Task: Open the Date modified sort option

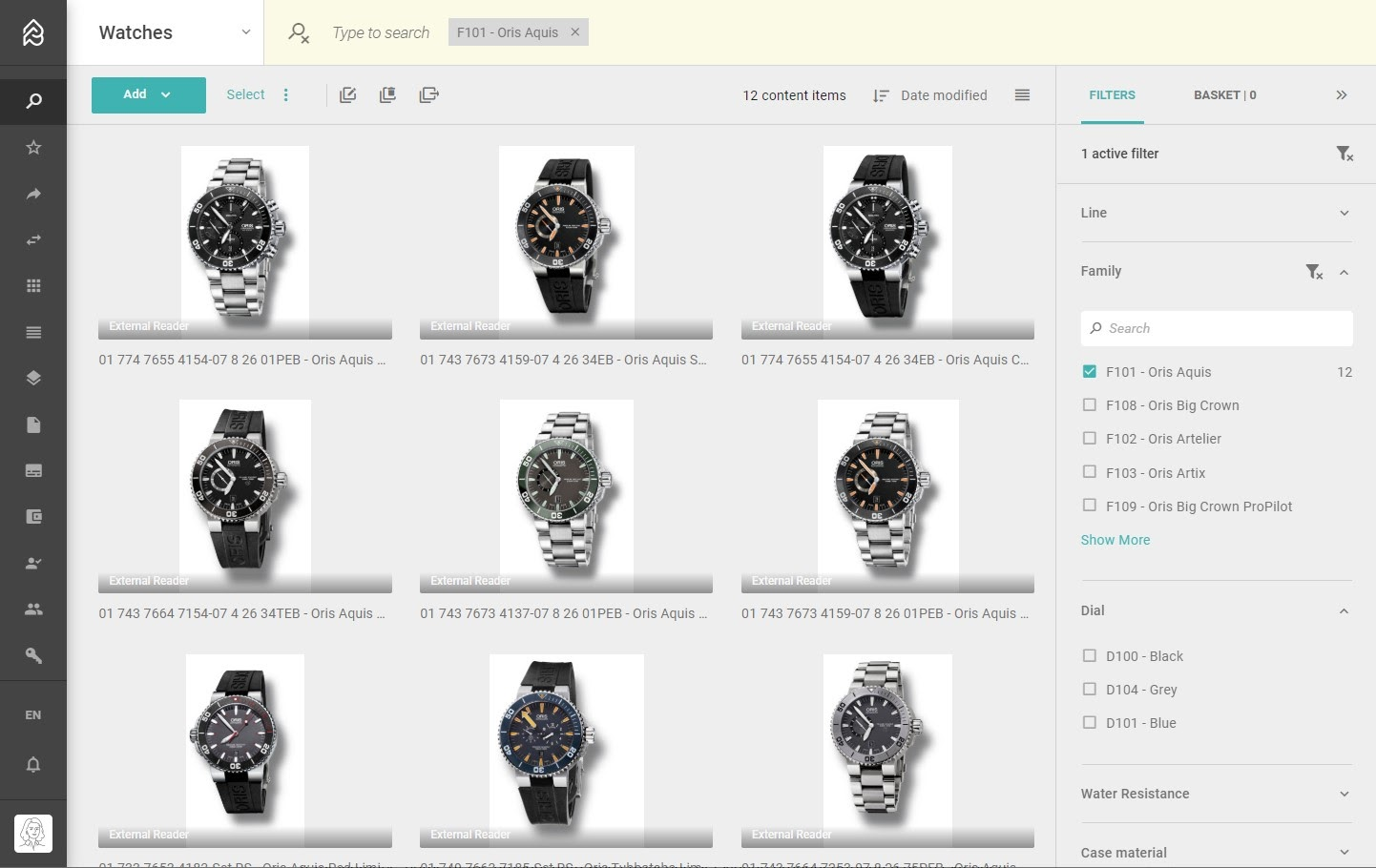Action: (x=944, y=95)
